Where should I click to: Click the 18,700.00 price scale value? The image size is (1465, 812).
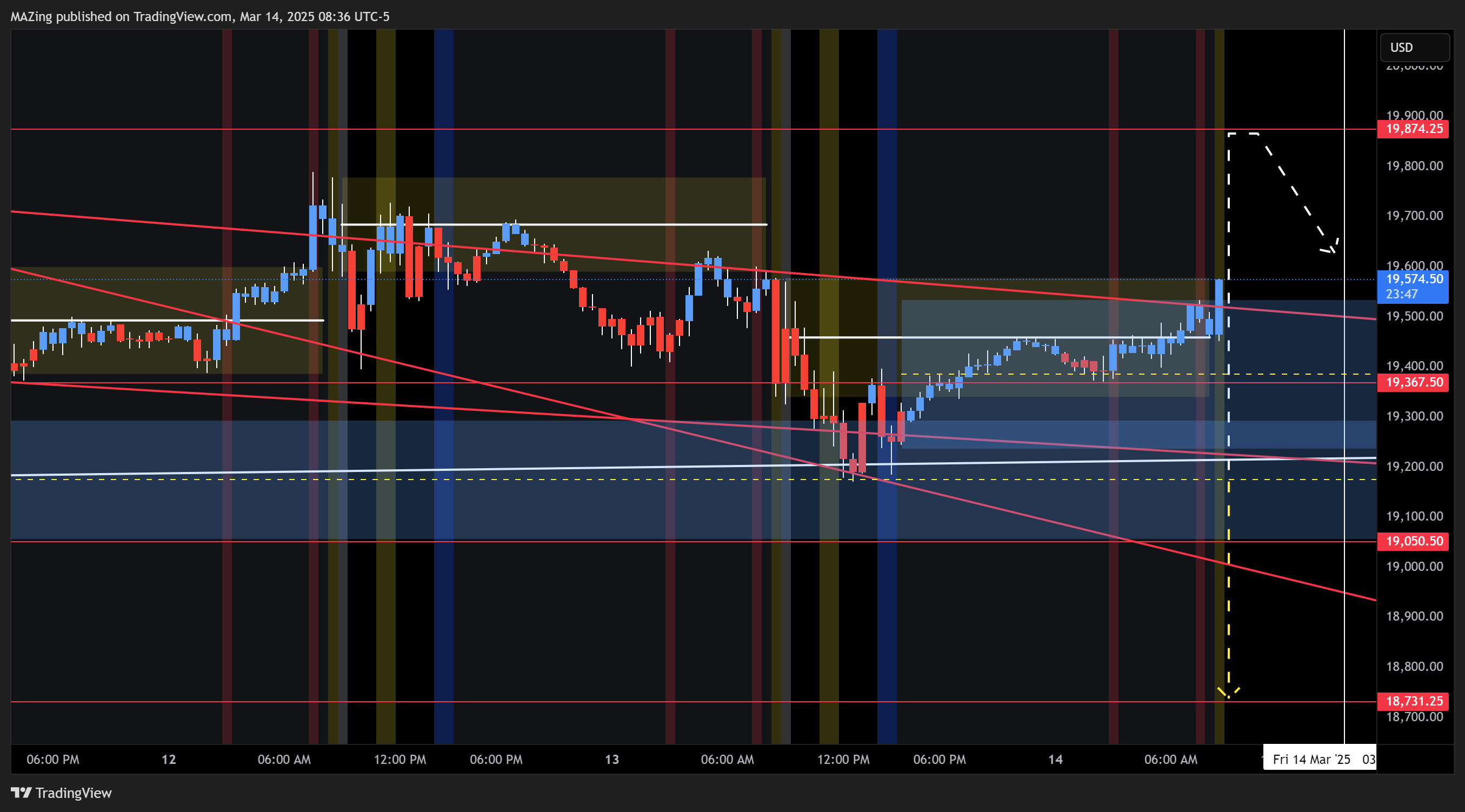coord(1414,716)
